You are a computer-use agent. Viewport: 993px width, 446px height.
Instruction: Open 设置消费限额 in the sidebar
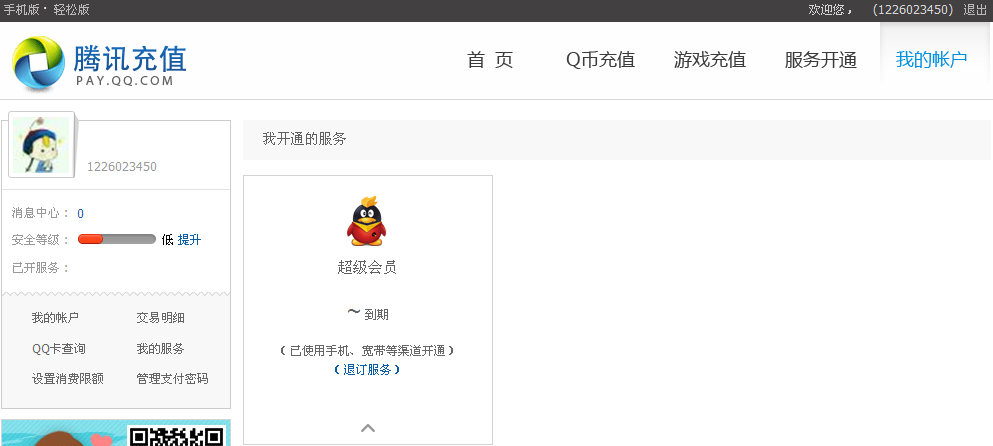coord(67,378)
